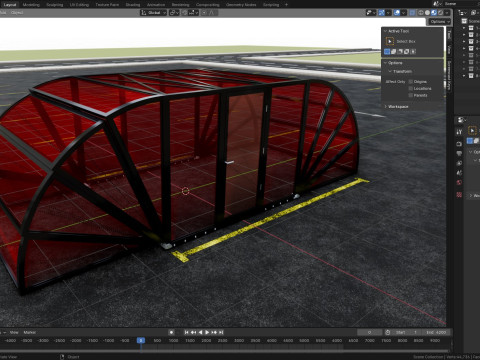Image resolution: width=480 pixels, height=360 pixels.
Task: Toggle auto keying record button
Action: point(171,332)
